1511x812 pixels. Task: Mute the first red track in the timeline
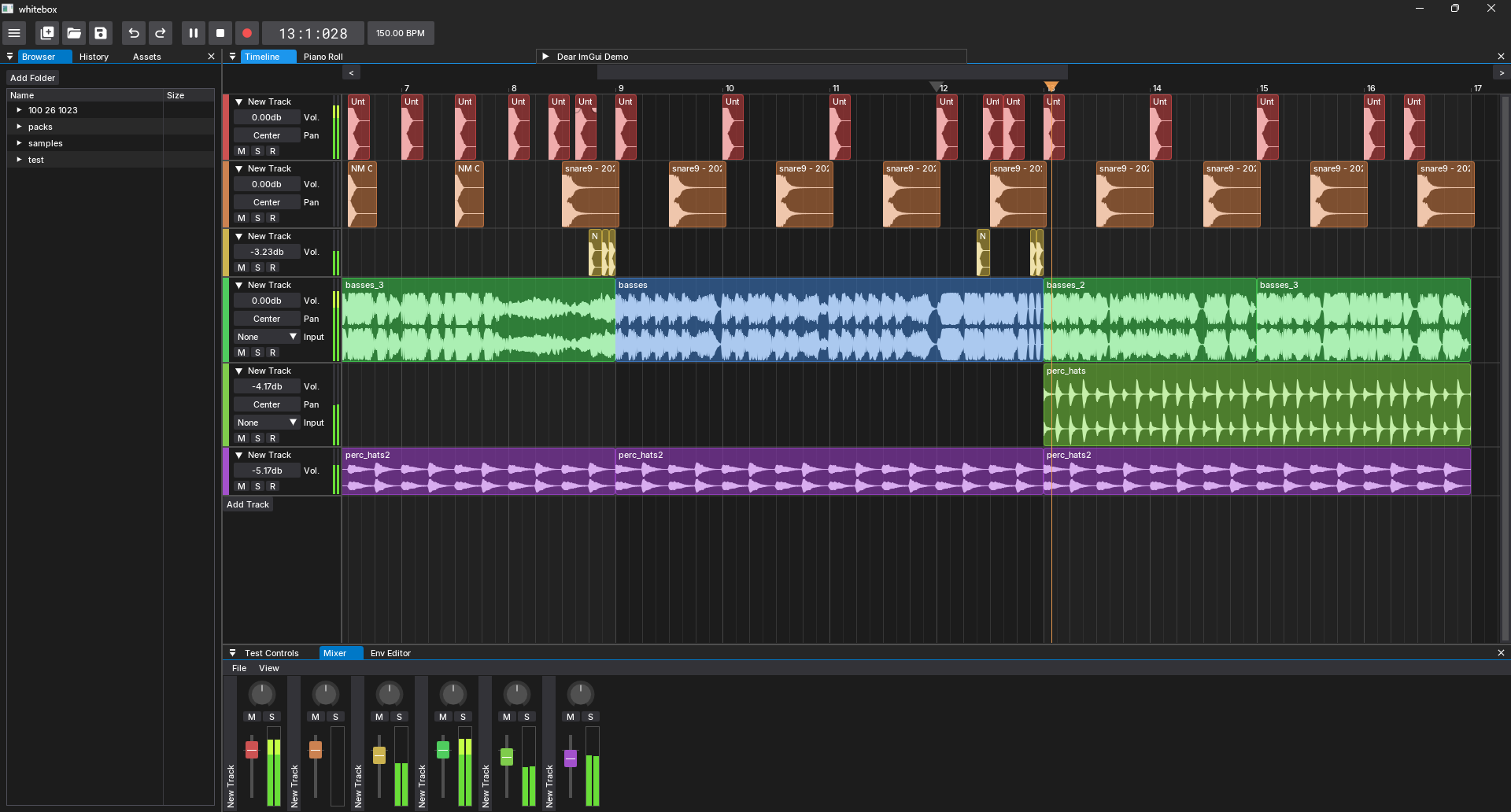[242, 151]
